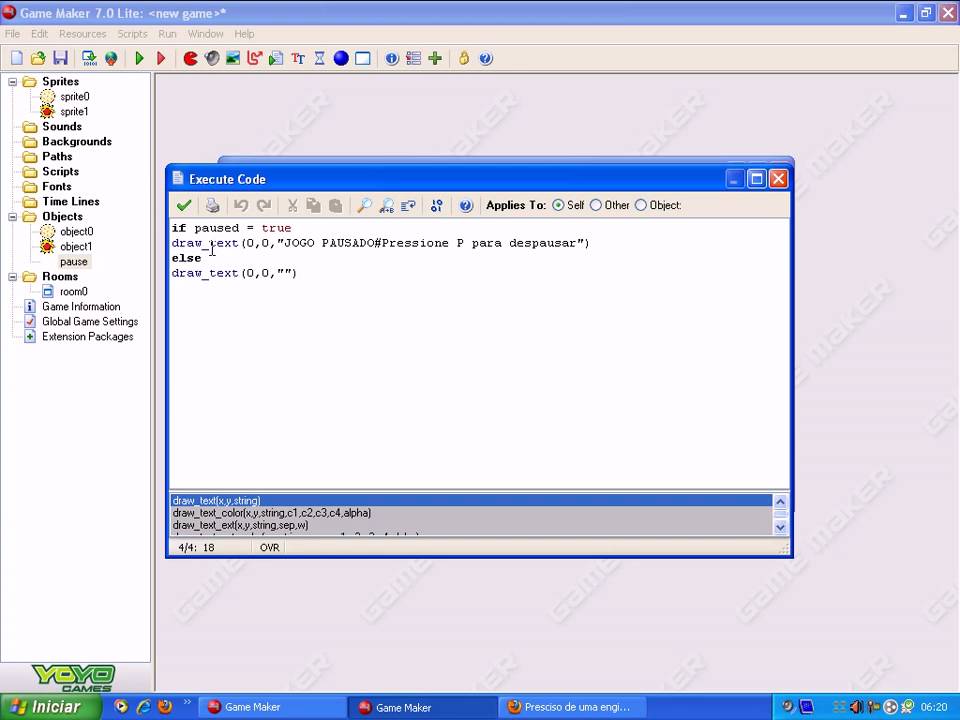Select sprite0 in the resource tree
Screen dimensions: 960x720
coord(75,97)
